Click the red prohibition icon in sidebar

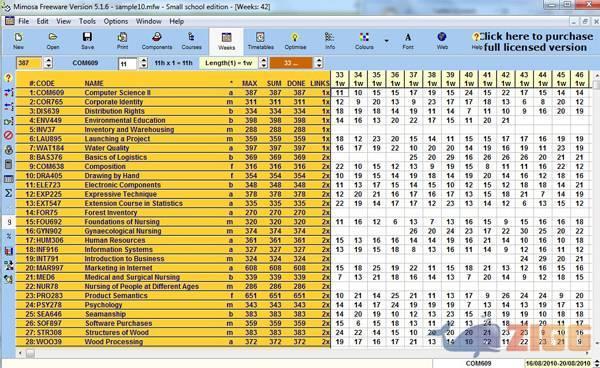coord(8,135)
